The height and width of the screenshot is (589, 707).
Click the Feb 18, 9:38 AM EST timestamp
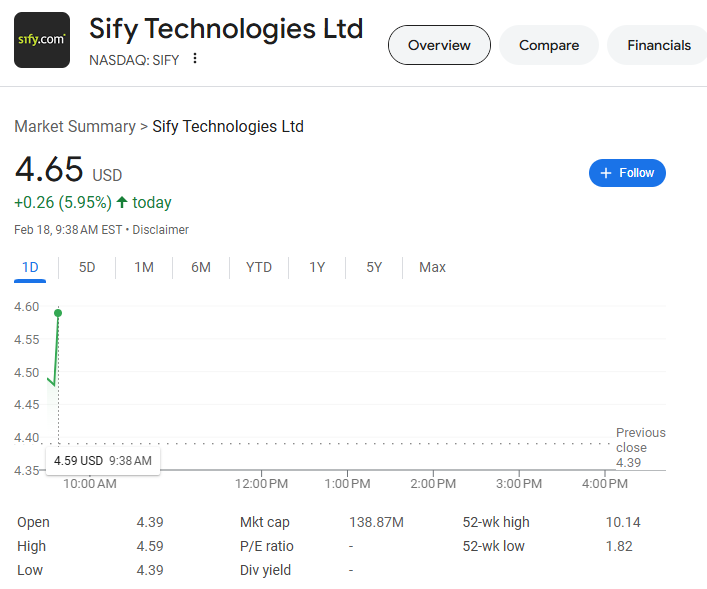tap(68, 230)
